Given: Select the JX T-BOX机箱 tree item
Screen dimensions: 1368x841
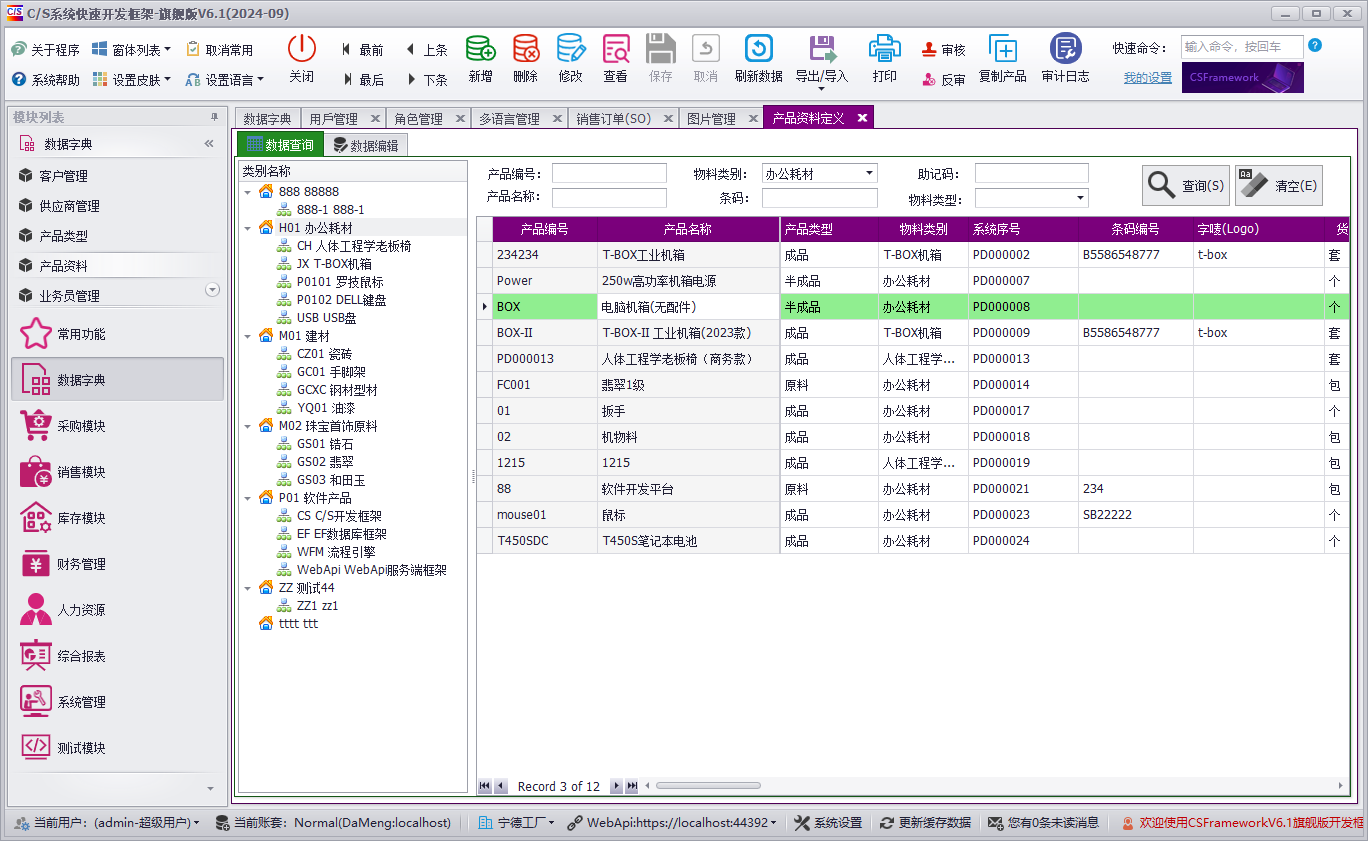Looking at the screenshot, I should tap(334, 264).
